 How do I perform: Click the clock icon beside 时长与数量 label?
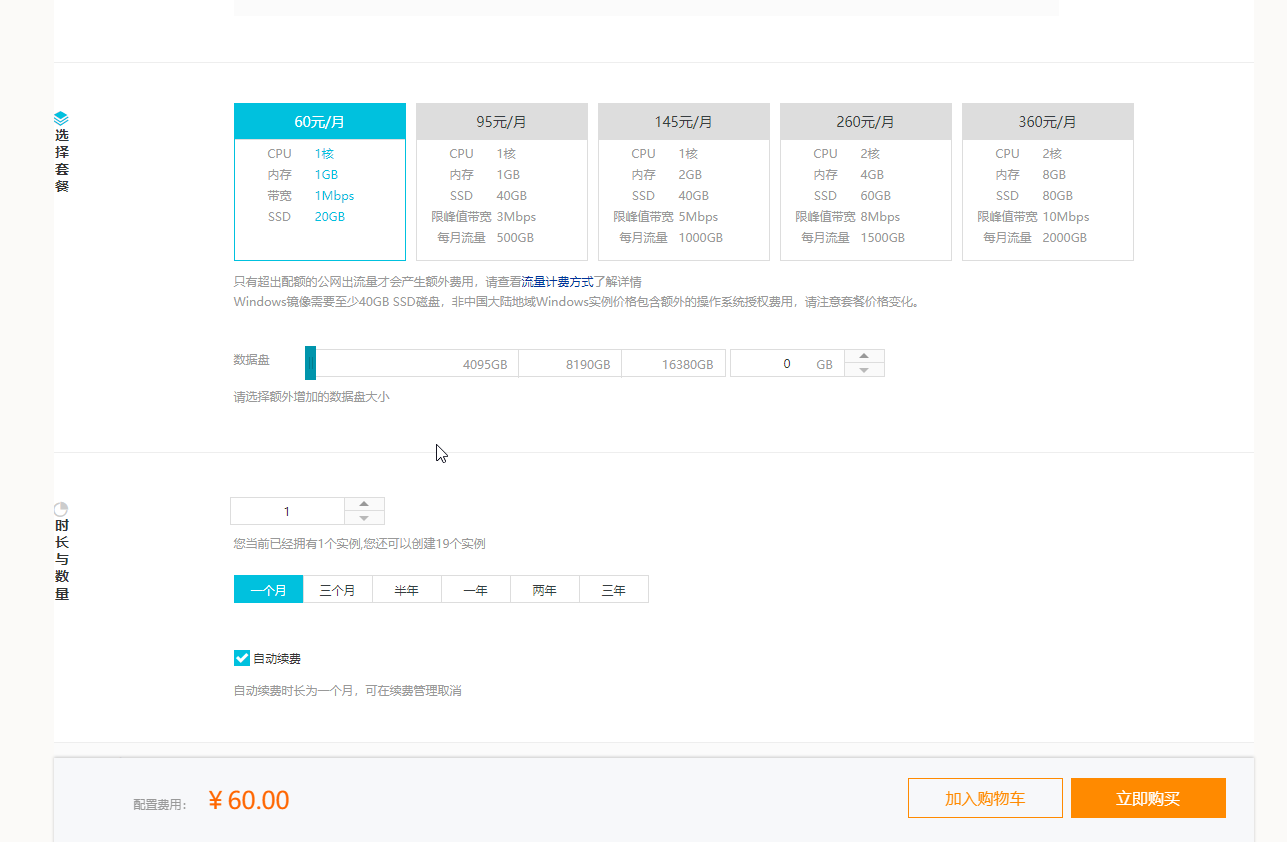[x=61, y=508]
